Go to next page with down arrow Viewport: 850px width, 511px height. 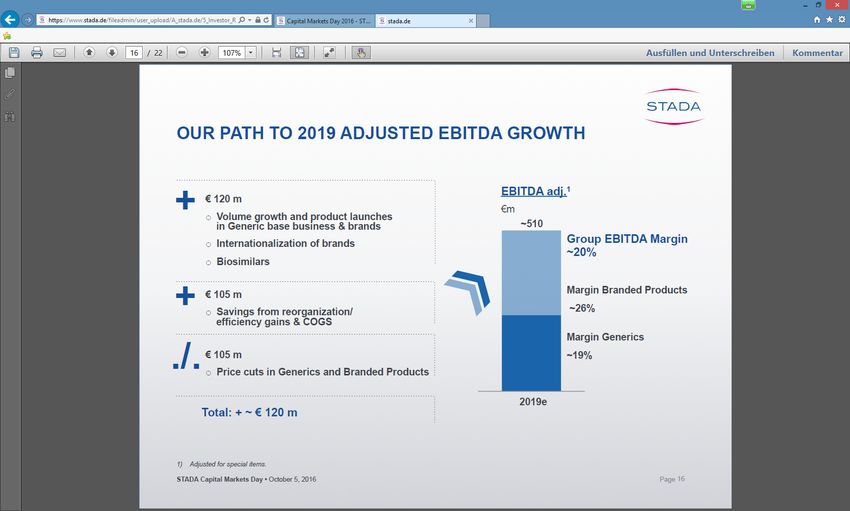[x=112, y=53]
